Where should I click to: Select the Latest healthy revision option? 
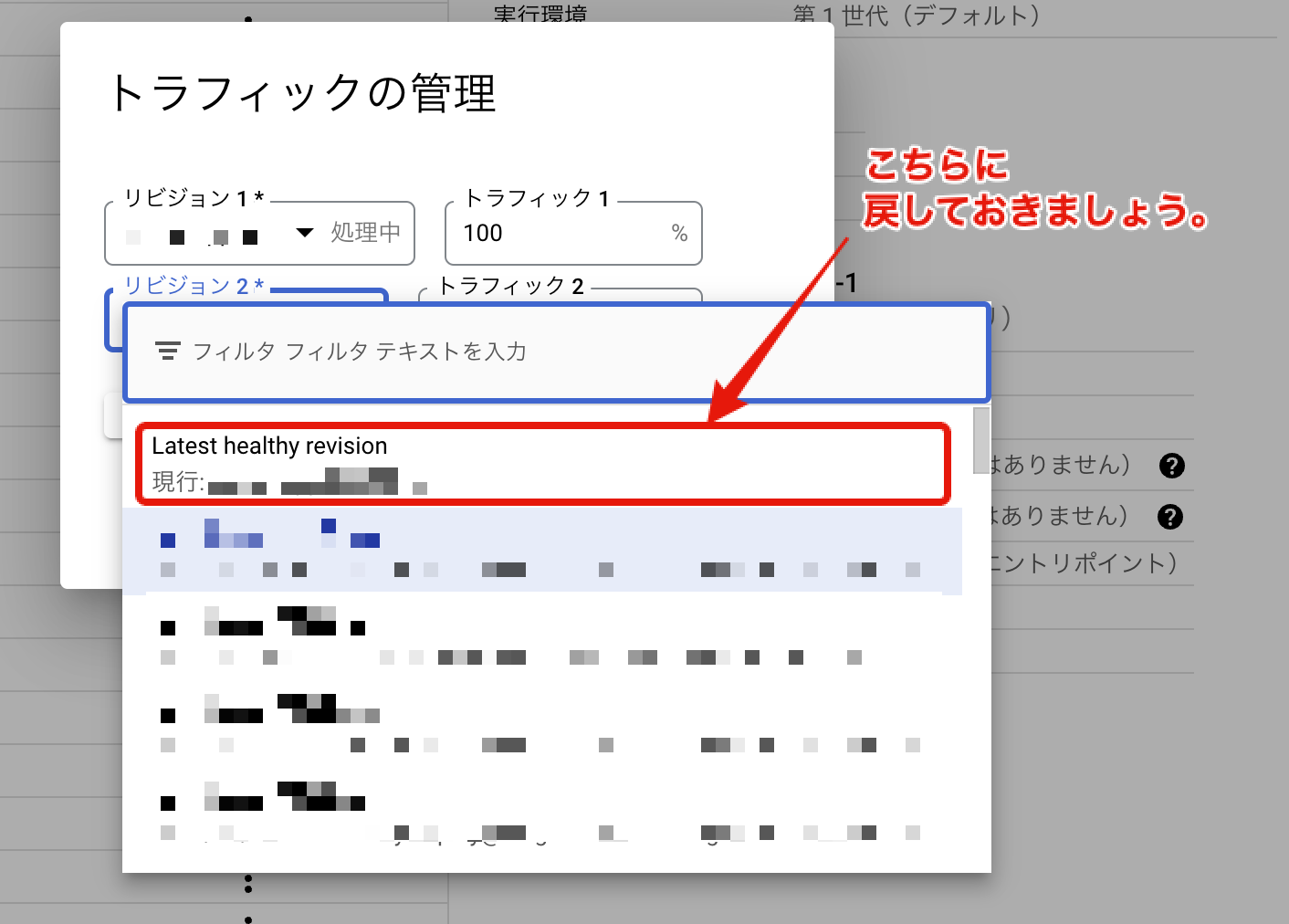click(270, 446)
